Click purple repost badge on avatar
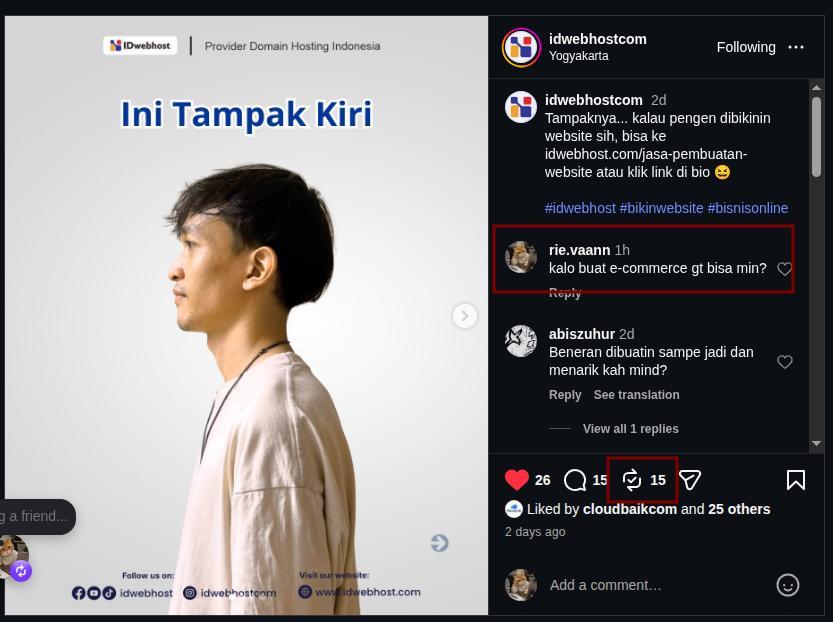 (21, 571)
